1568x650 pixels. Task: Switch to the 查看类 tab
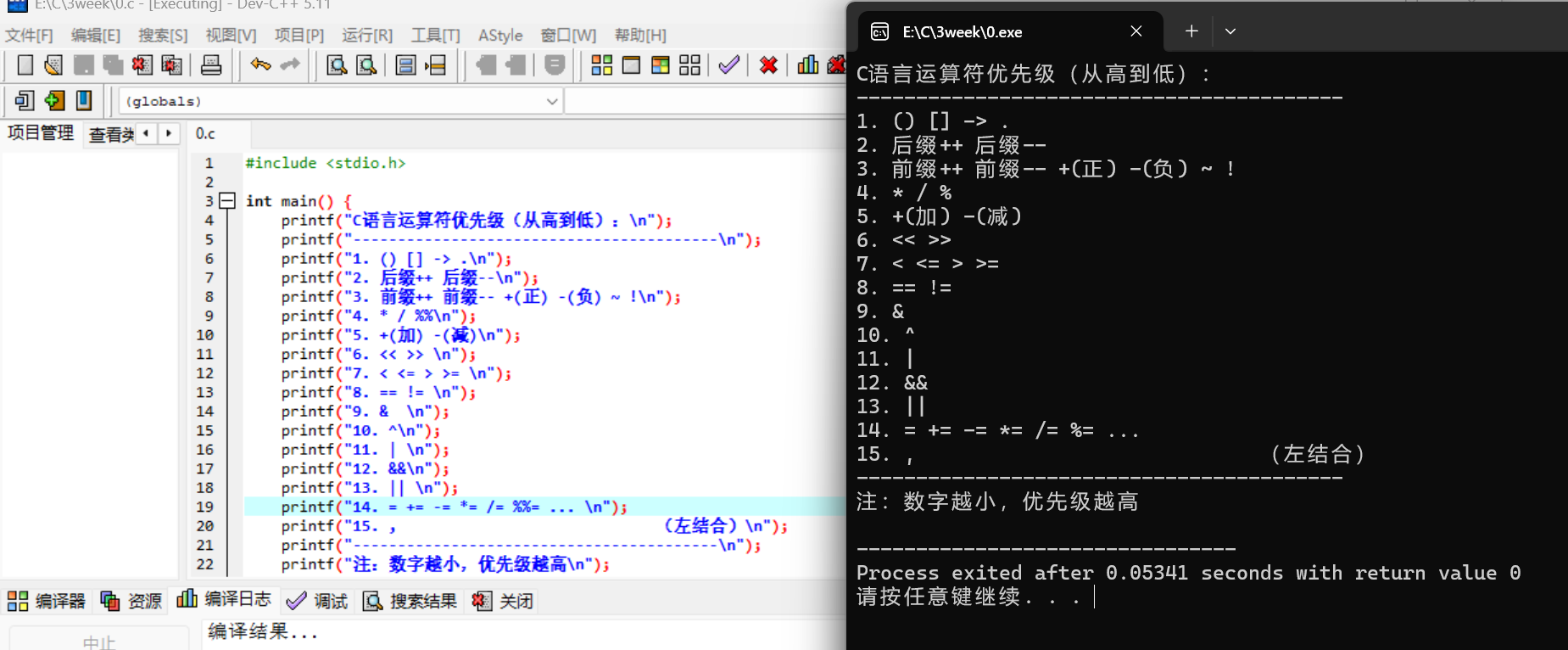(112, 134)
